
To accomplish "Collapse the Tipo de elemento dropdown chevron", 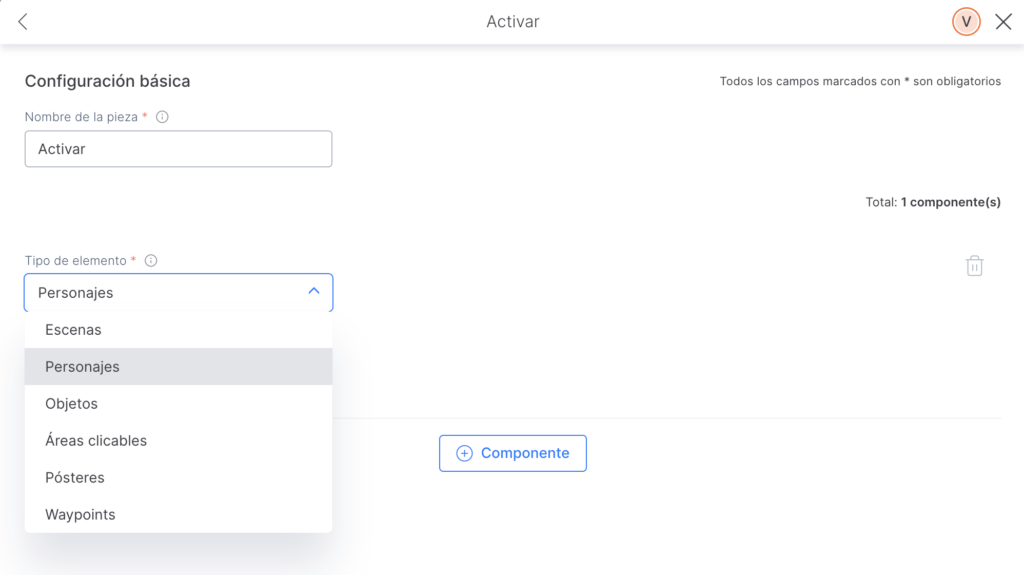I will [x=314, y=291].
